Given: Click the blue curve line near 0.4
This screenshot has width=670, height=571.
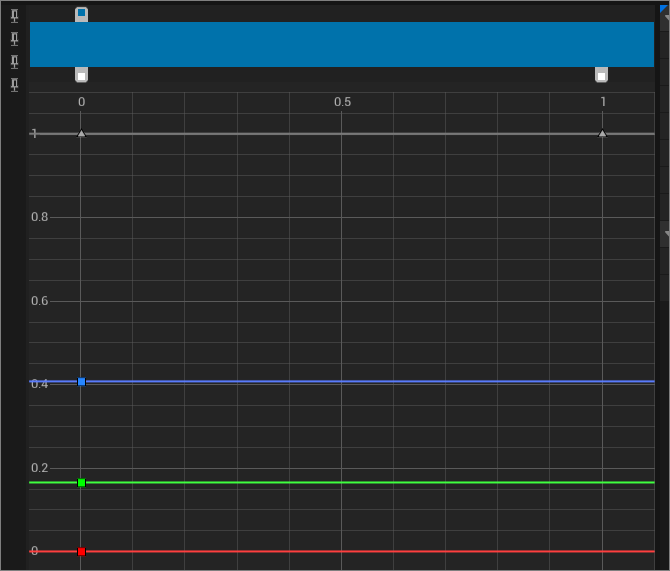Looking at the screenshot, I should click(342, 381).
